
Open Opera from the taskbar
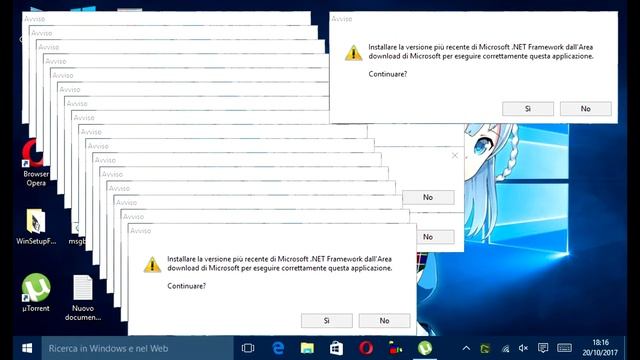[x=366, y=348]
